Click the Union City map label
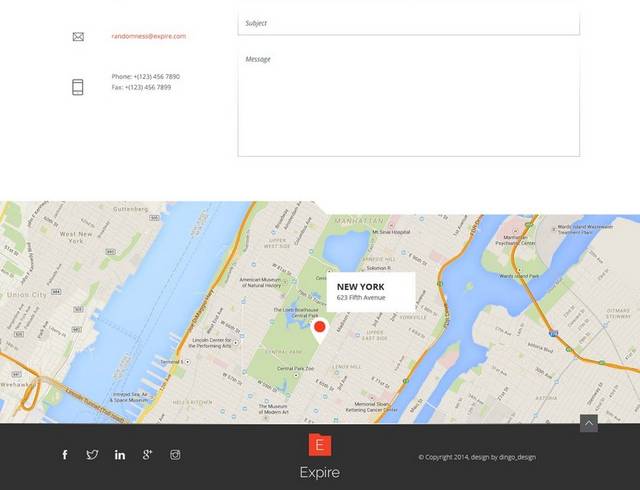640x490 pixels. click(x=27, y=295)
